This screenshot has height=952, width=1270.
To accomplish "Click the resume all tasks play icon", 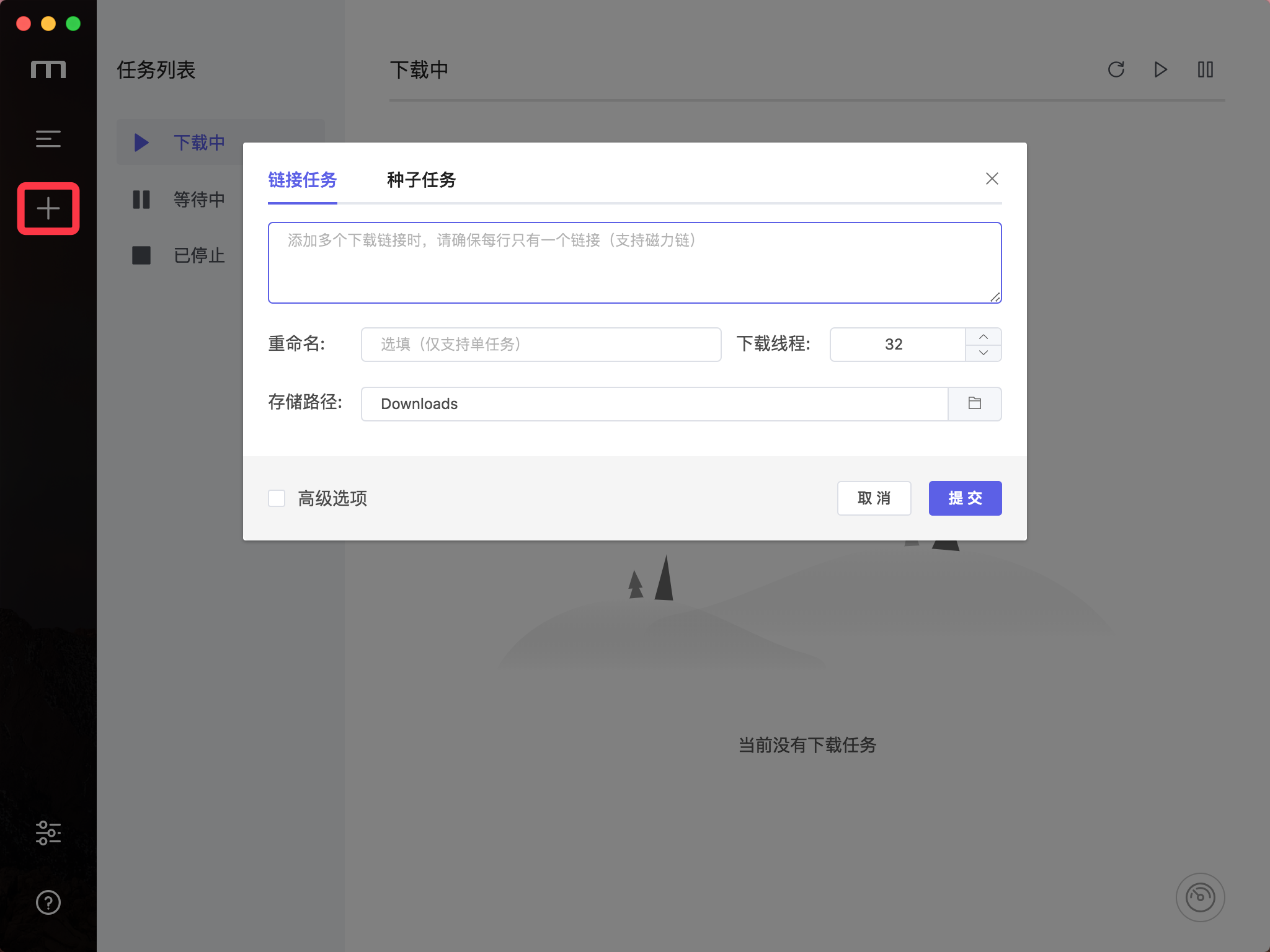I will (1161, 69).
